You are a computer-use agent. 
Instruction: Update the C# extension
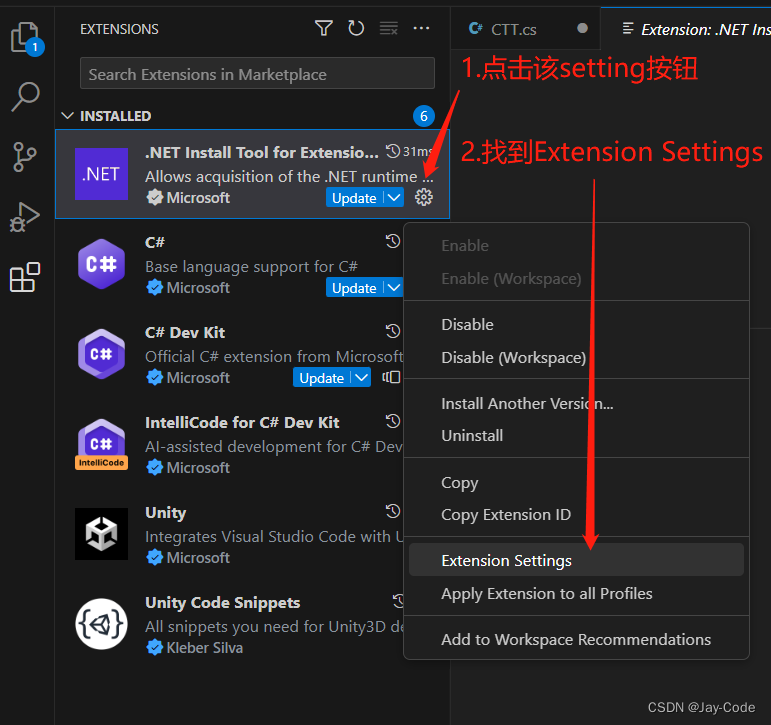355,288
